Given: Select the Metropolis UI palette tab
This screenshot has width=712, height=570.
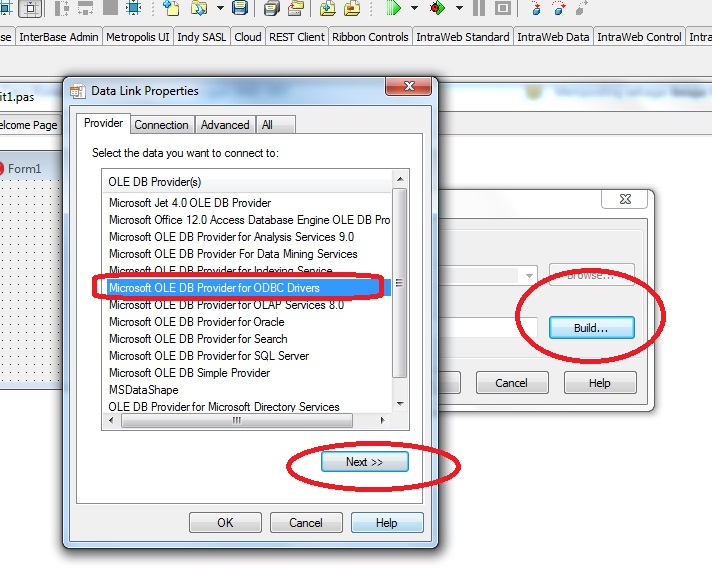Looking at the screenshot, I should [x=138, y=37].
